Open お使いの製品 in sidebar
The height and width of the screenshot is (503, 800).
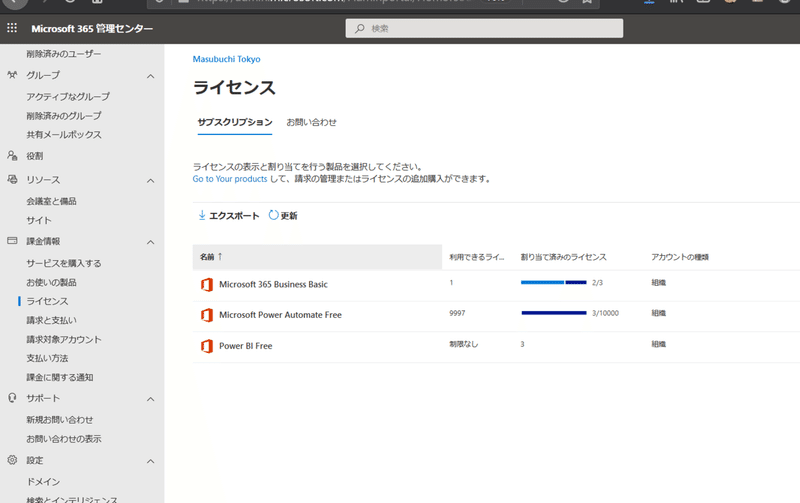(52, 282)
